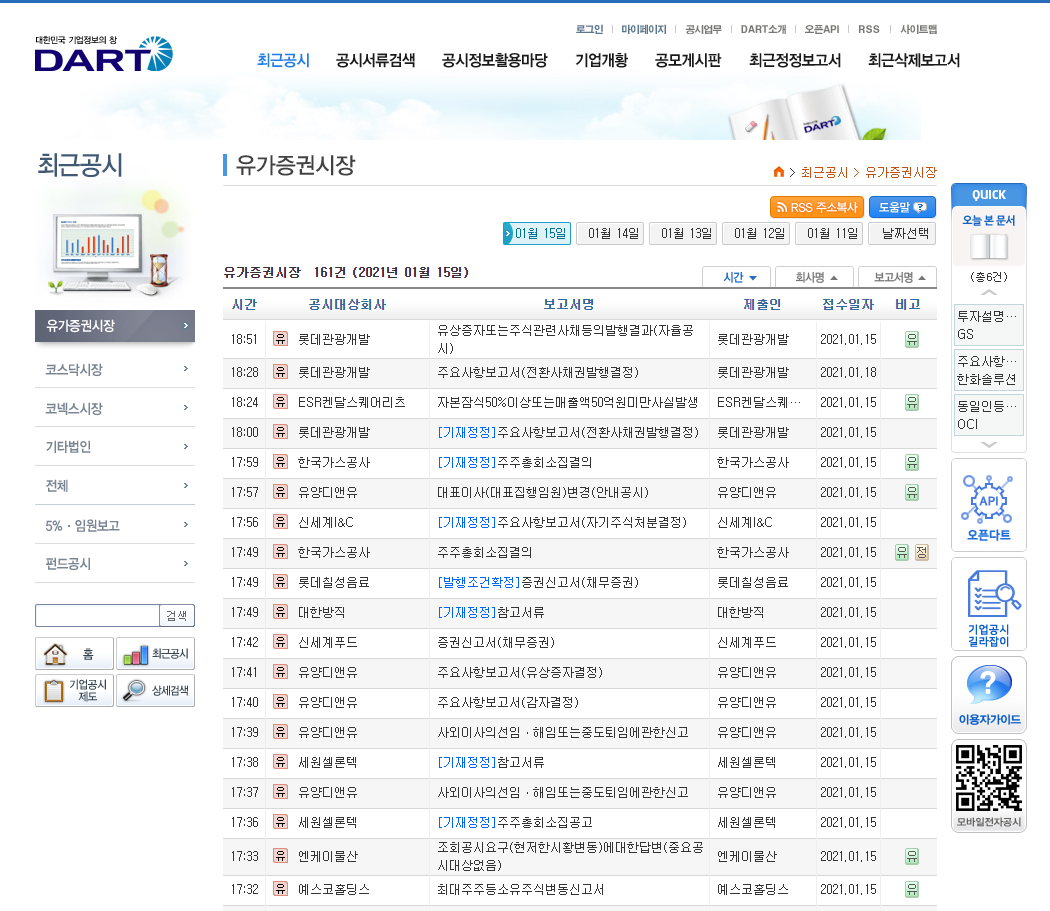Click the 유 market icon beside 롯데칠성음료
Viewport: 1050px width, 911px height.
click(281, 582)
